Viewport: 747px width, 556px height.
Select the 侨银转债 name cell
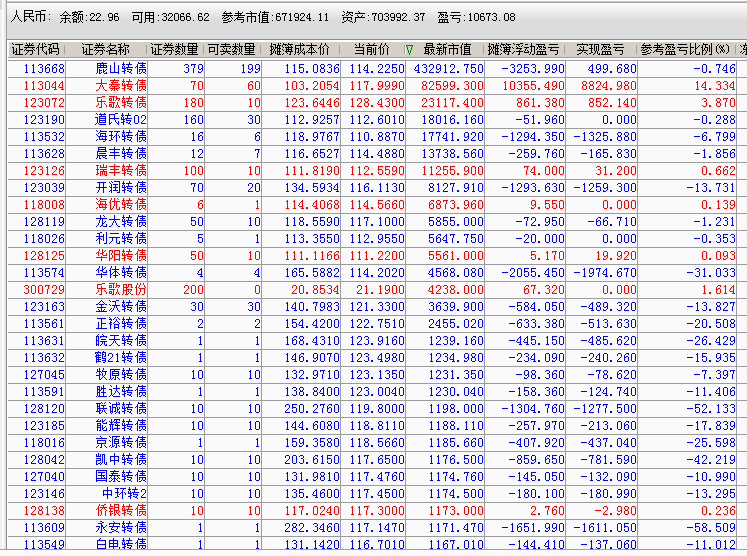[x=121, y=511]
